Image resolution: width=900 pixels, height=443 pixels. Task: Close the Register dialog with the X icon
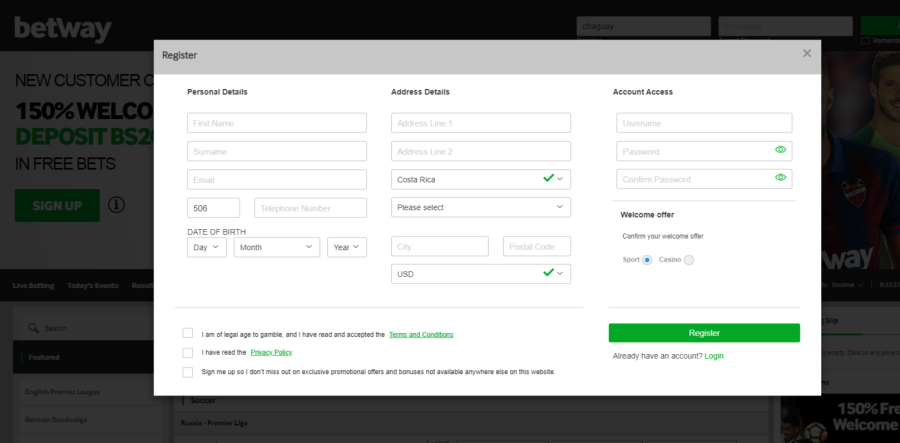point(806,53)
